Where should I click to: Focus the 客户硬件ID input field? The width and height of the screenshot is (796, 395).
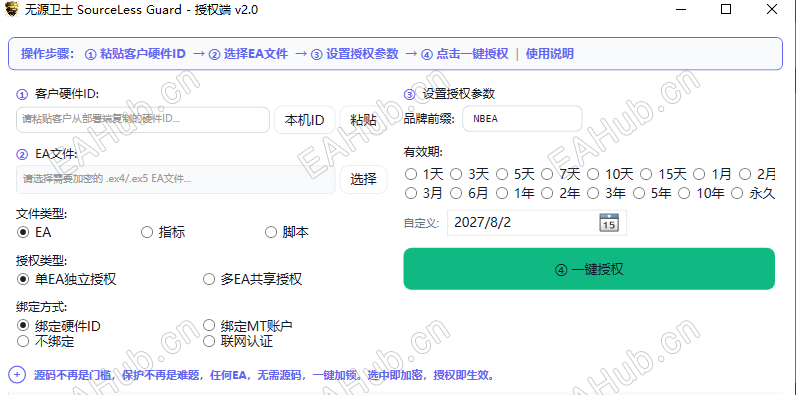143,120
